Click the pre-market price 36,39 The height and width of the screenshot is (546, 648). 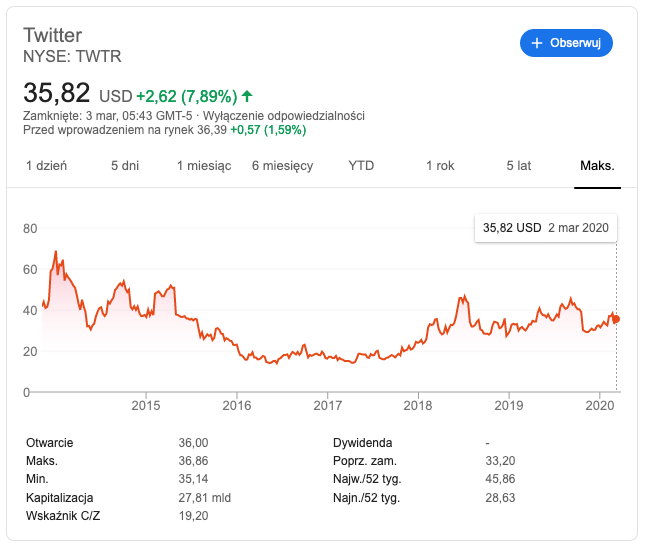212,130
